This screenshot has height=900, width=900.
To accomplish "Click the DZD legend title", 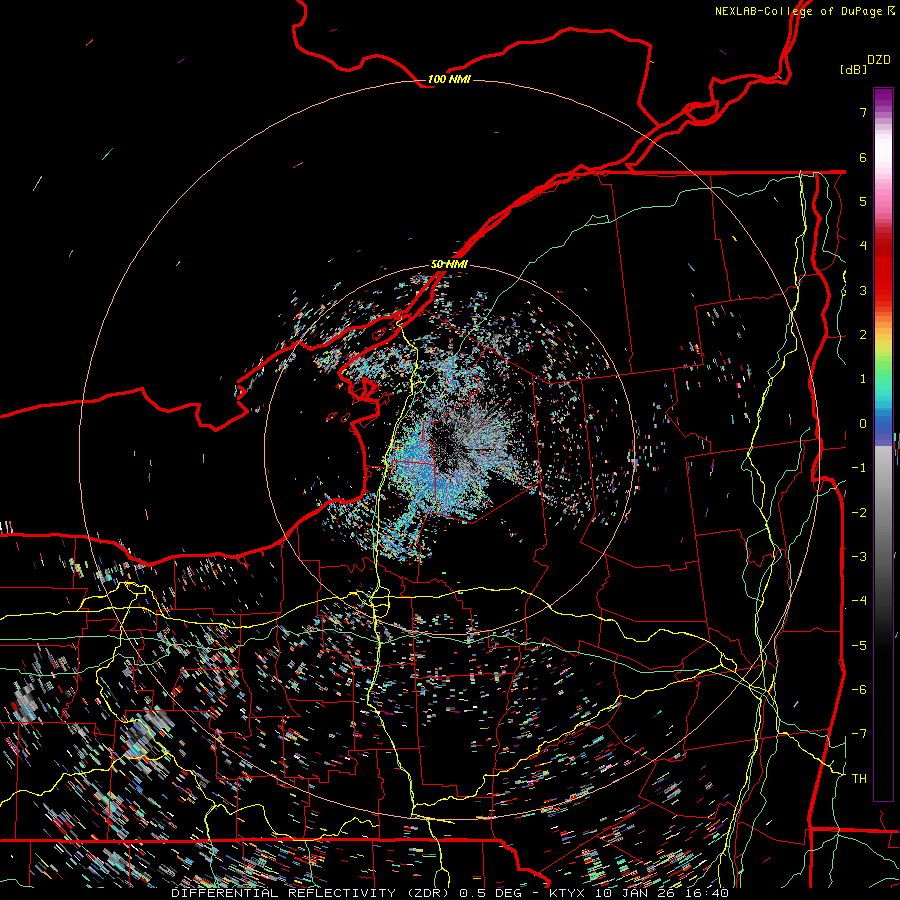I will point(879,60).
